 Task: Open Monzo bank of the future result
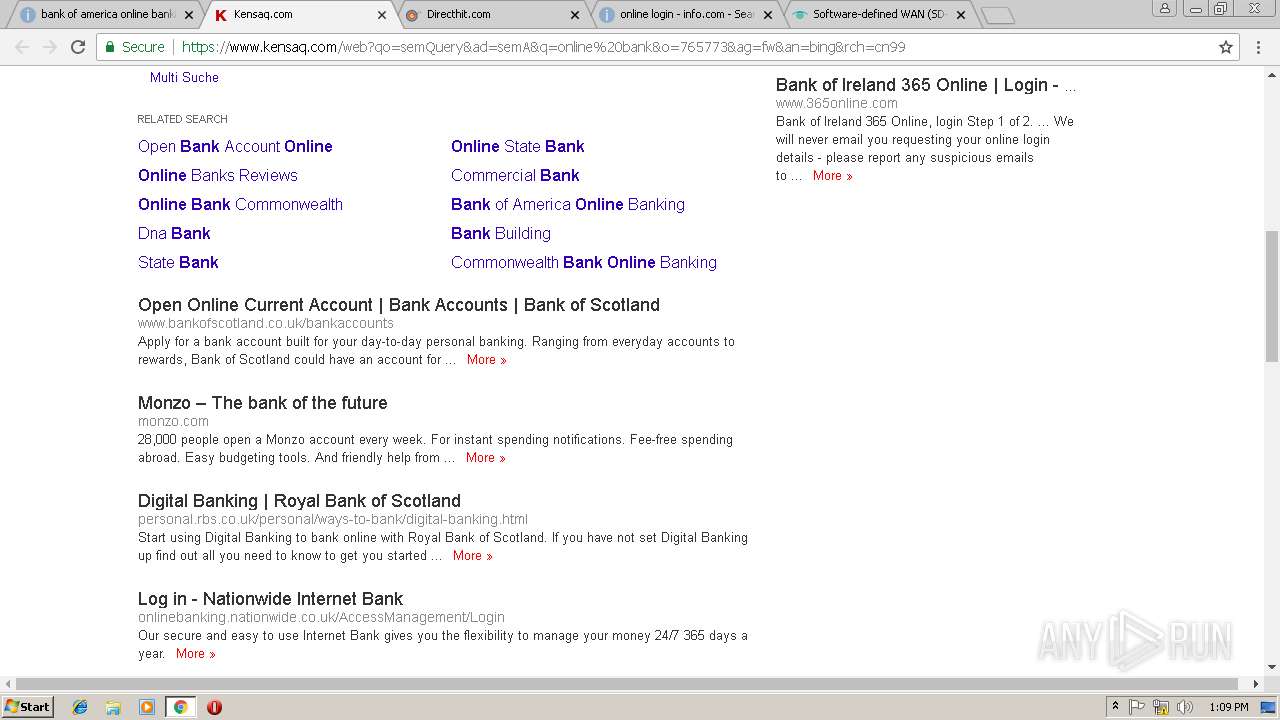click(x=263, y=403)
